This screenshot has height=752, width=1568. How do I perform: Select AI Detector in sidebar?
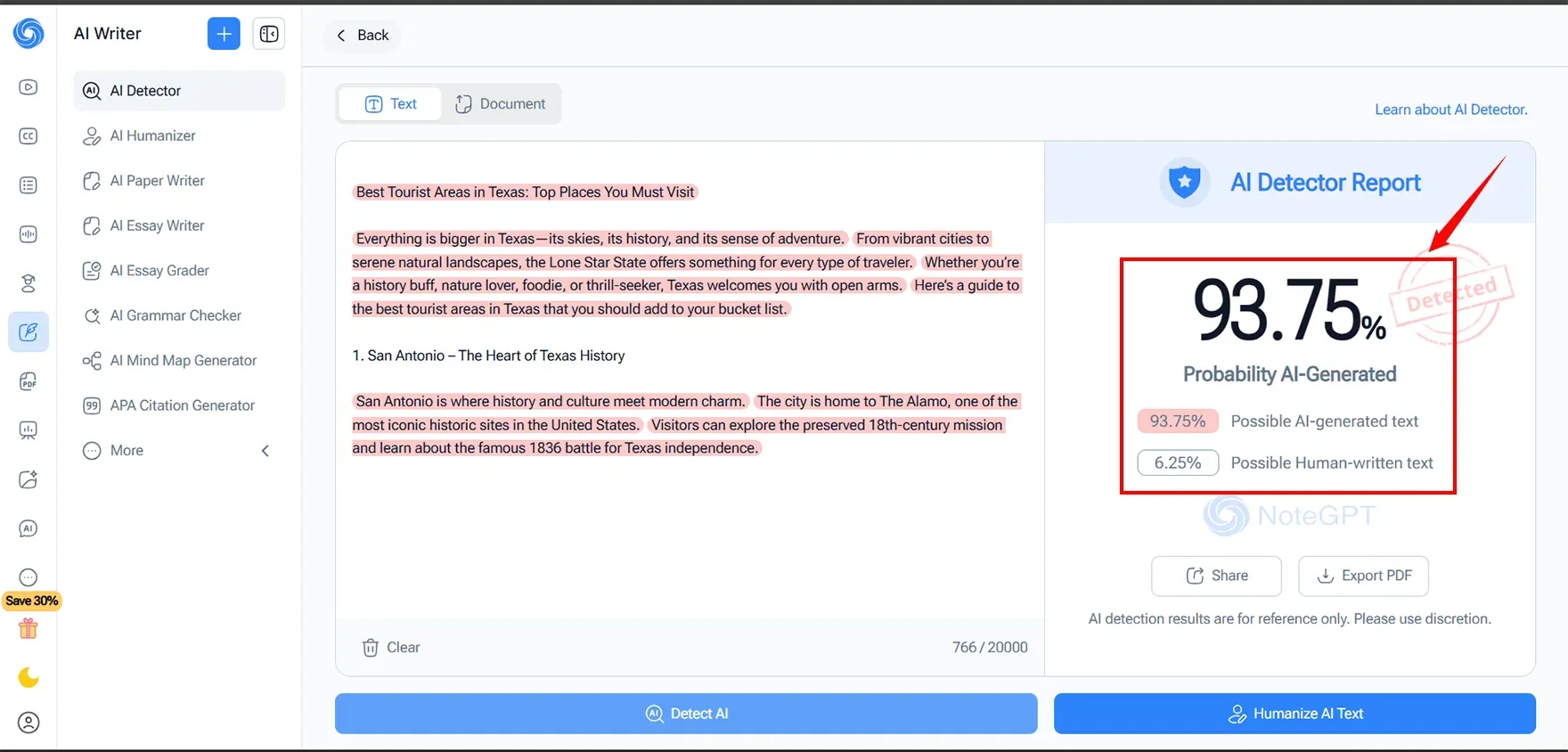click(x=179, y=91)
